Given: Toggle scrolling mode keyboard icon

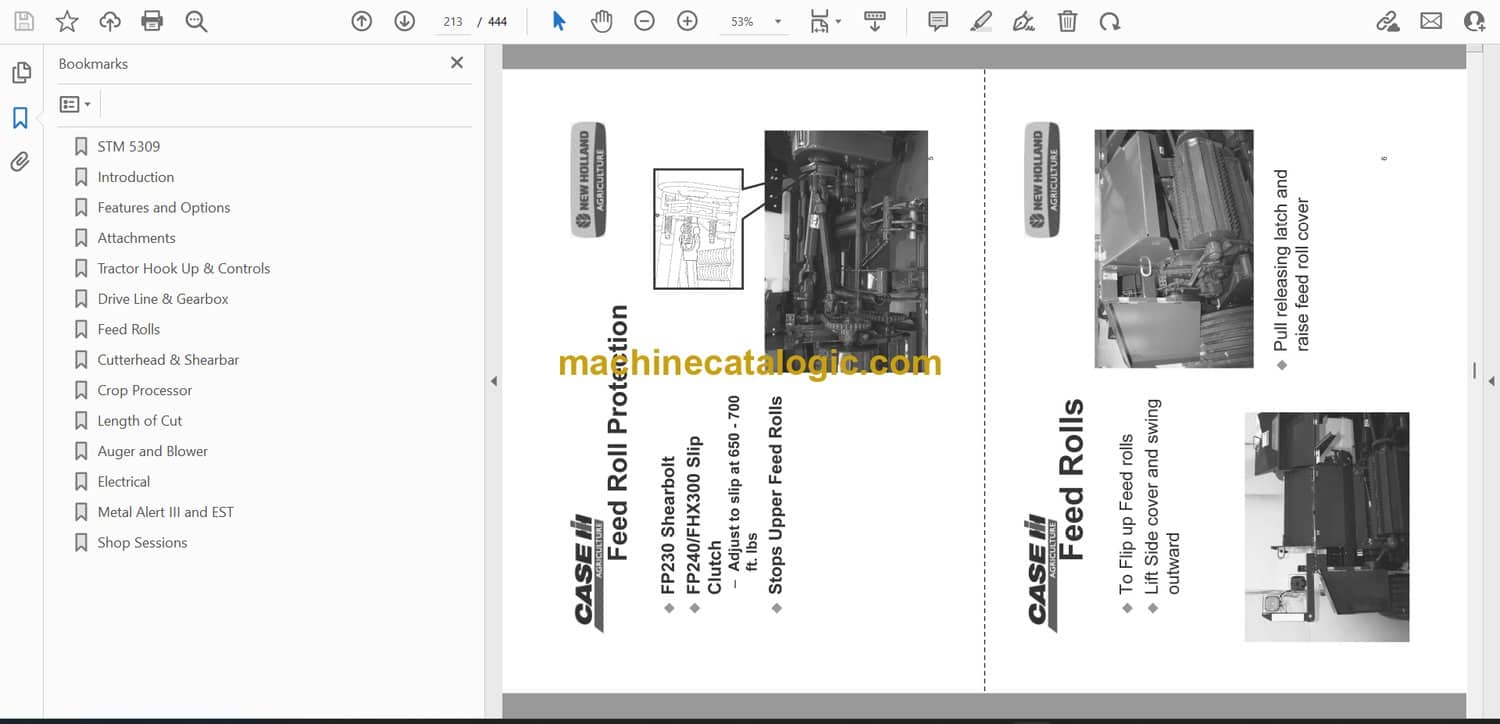Looking at the screenshot, I should tap(875, 21).
